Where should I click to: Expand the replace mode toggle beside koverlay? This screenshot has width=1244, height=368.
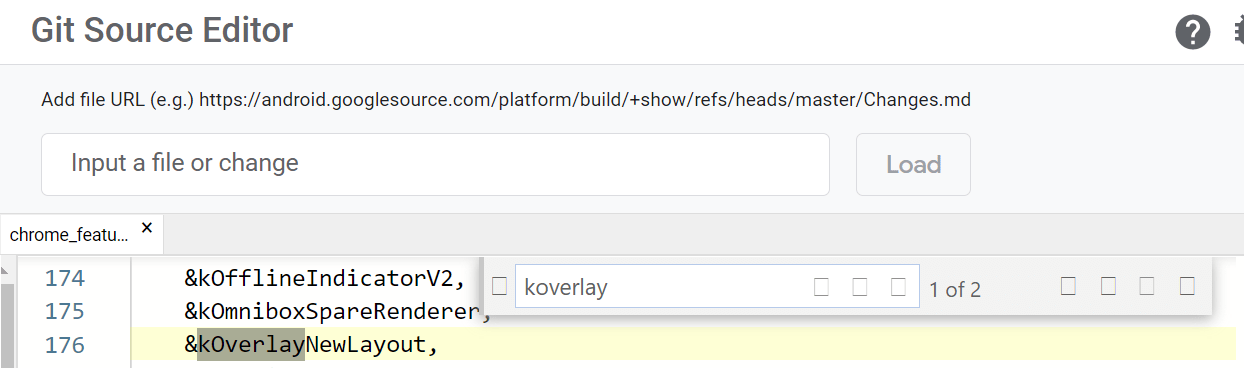pos(499,288)
